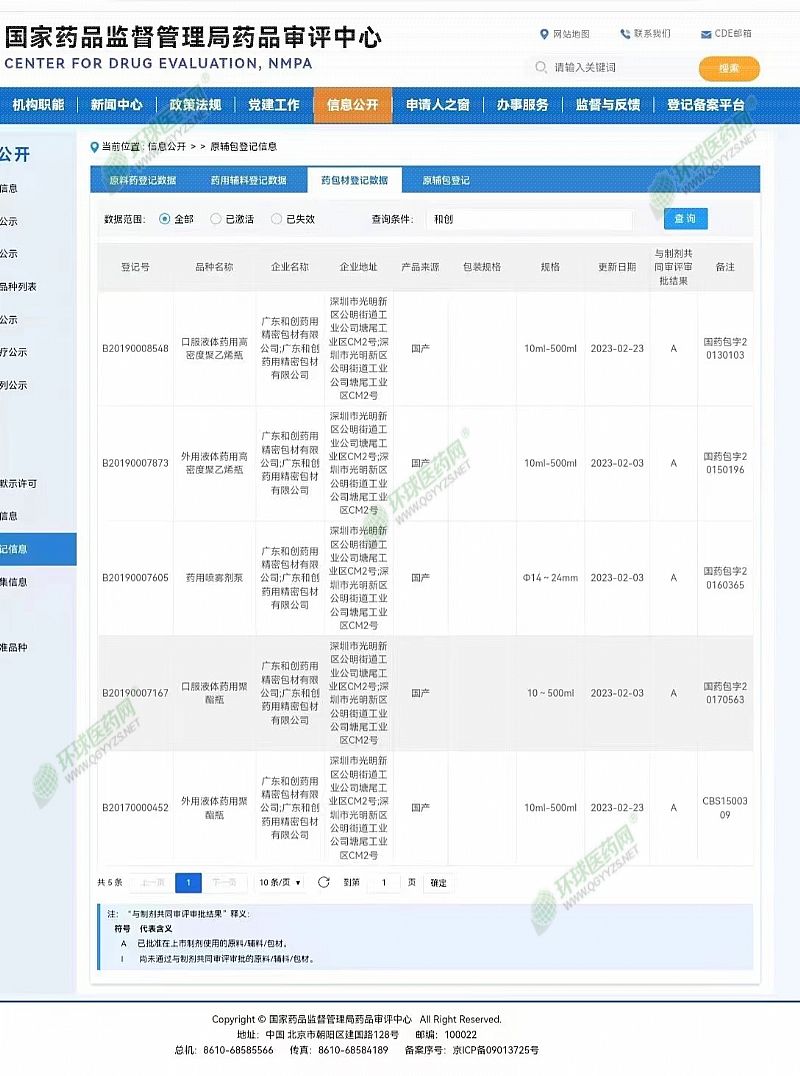Viewport: 800px width, 1076px height.
Task: Open the 信息公开 navigation menu
Action: point(353,105)
